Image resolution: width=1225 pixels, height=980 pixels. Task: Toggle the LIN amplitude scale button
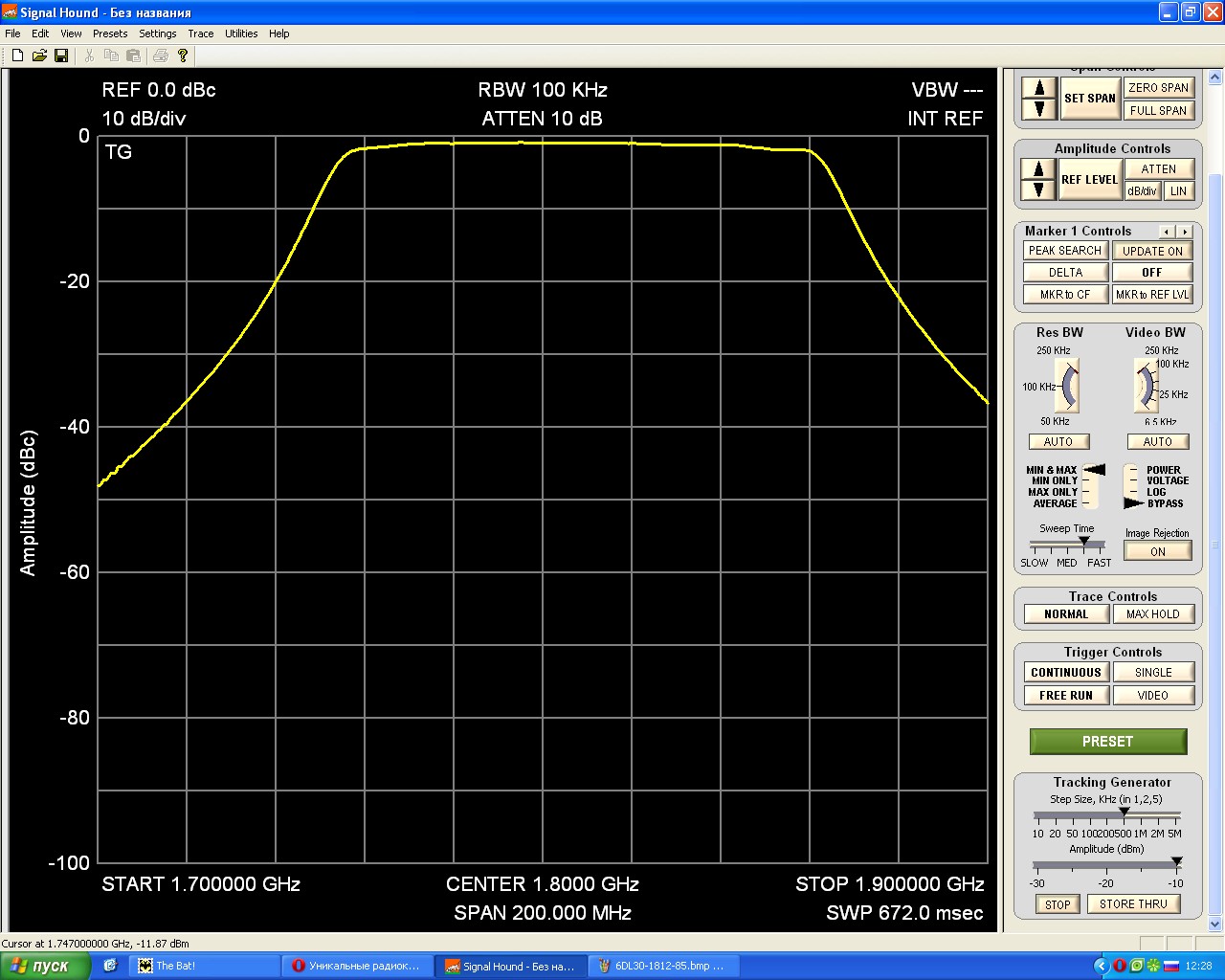point(1178,190)
